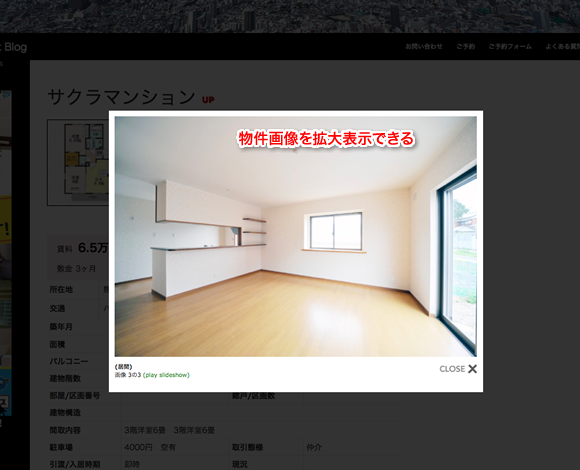Select the 現況 label
Screen dimensions: 580x470
click(240, 464)
